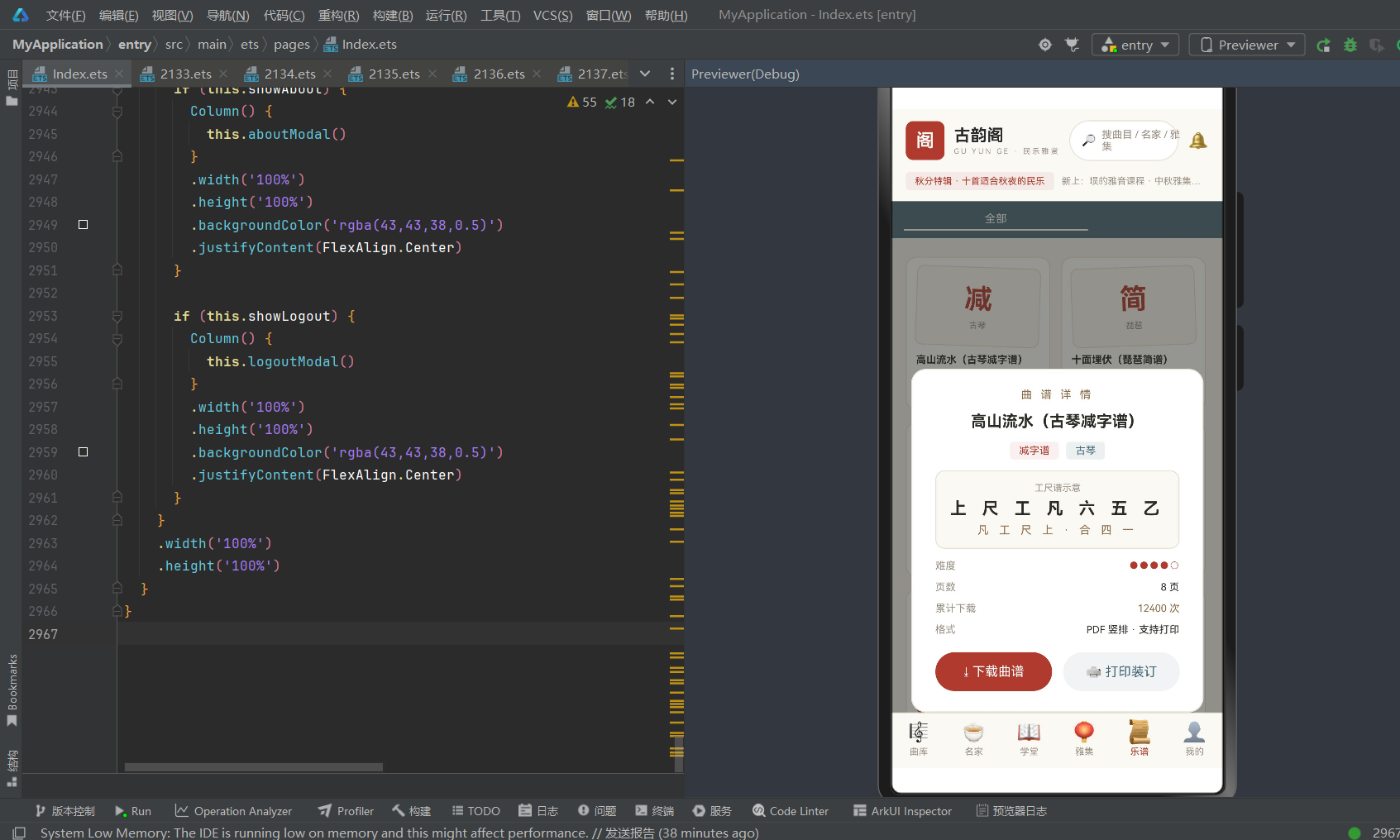Open the 构建 tool window
This screenshot has width=1400, height=840.
(412, 811)
